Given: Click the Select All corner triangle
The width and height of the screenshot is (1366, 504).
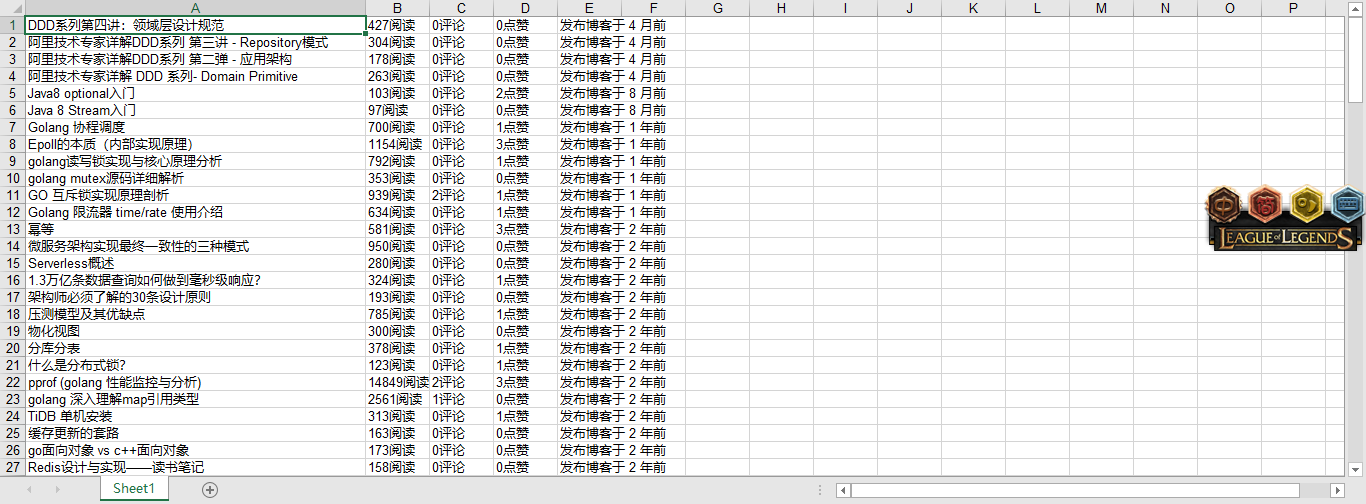Looking at the screenshot, I should (12, 8).
